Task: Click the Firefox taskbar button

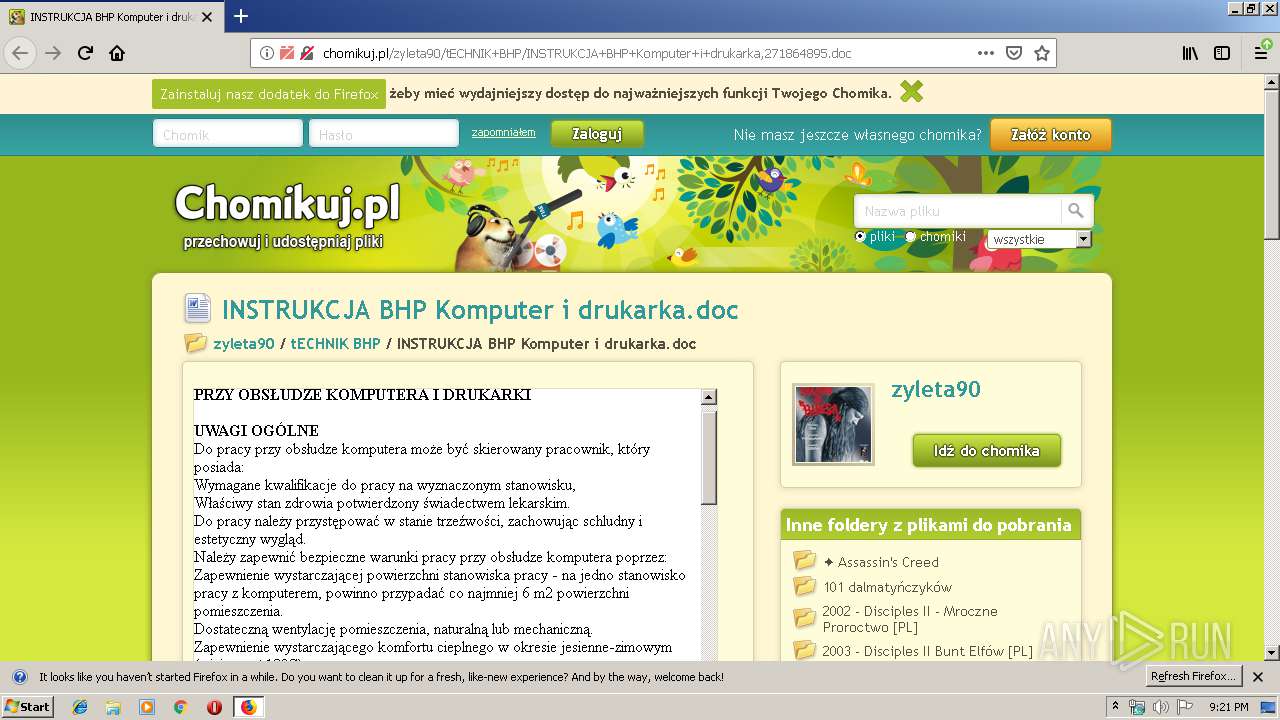Action: (x=248, y=707)
